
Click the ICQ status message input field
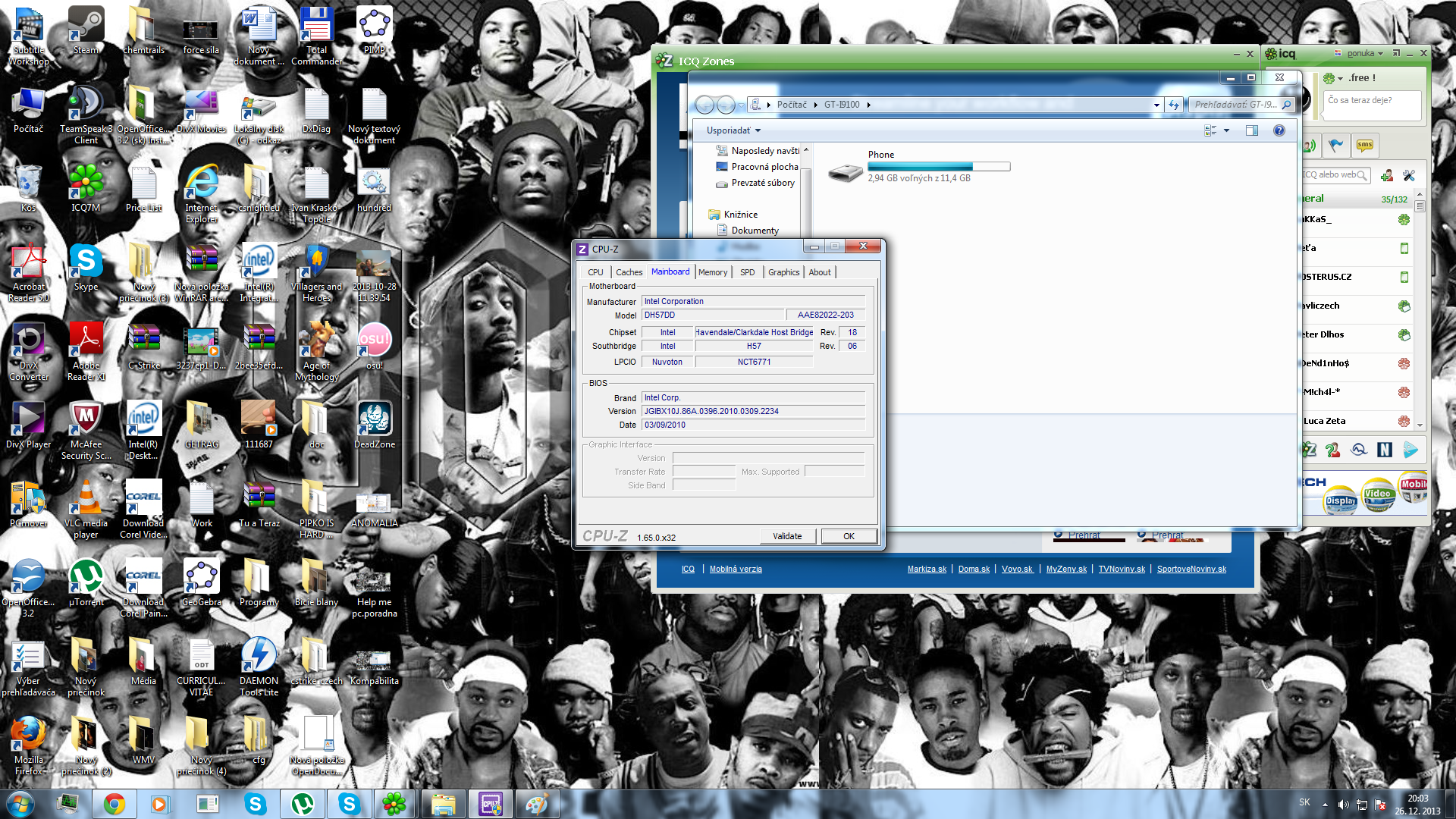1372,106
